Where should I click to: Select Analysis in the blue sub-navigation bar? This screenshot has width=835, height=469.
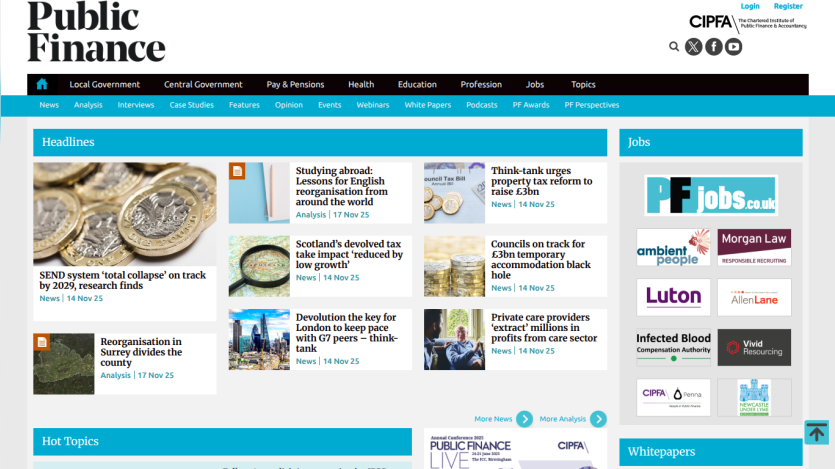[x=88, y=105]
